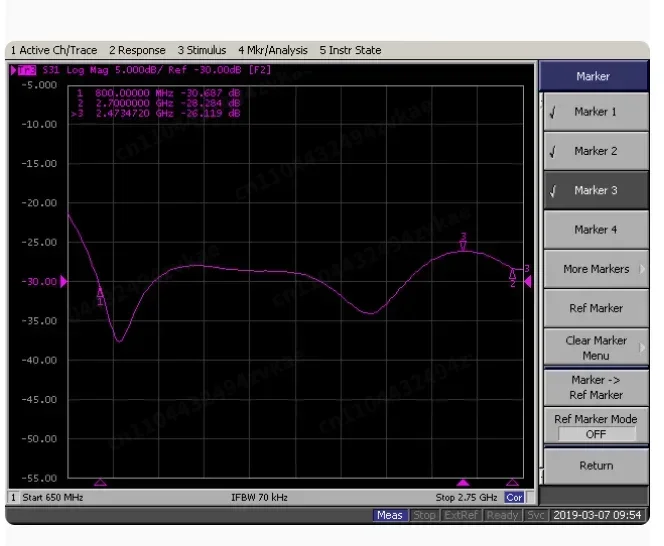Click the ExtRef status indicator
The image size is (664, 546).
(x=461, y=515)
